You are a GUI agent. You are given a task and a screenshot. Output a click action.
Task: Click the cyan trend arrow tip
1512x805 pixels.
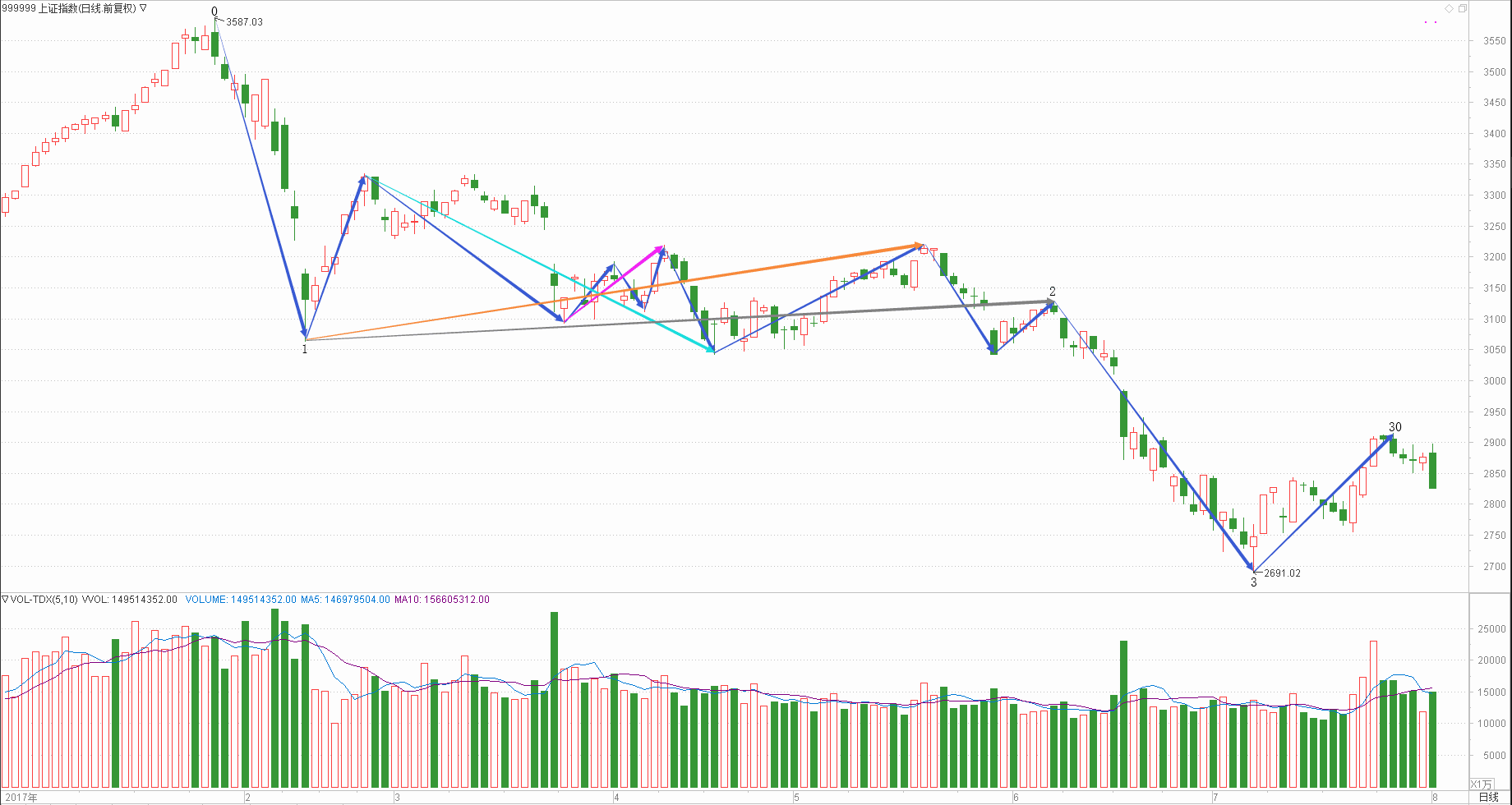pyautogui.click(x=711, y=351)
